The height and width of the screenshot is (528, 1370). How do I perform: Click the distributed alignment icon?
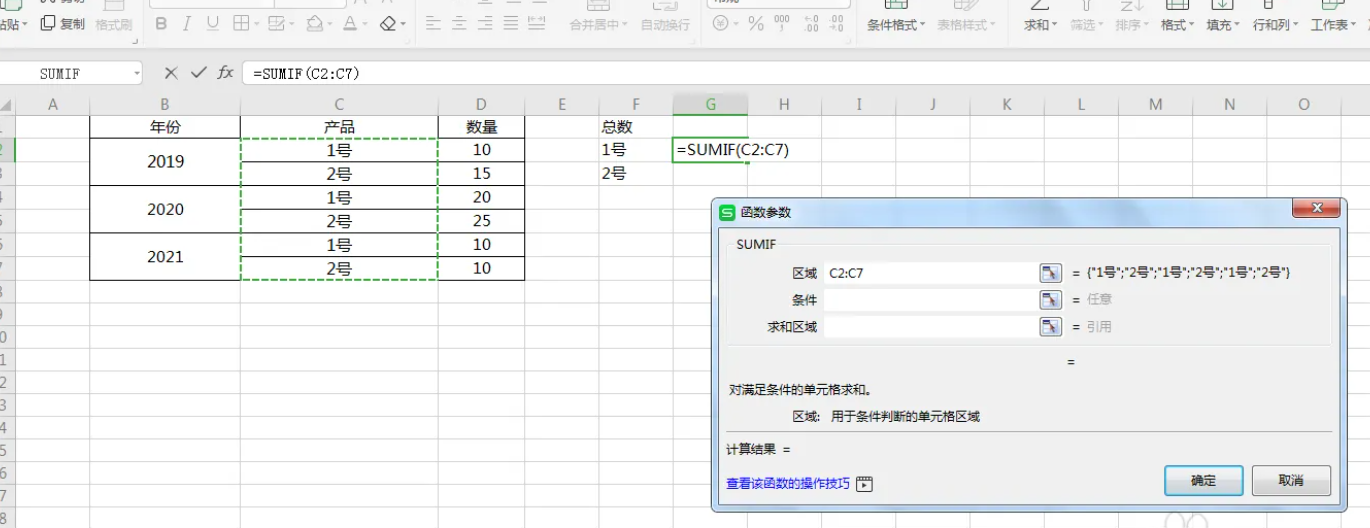537,23
